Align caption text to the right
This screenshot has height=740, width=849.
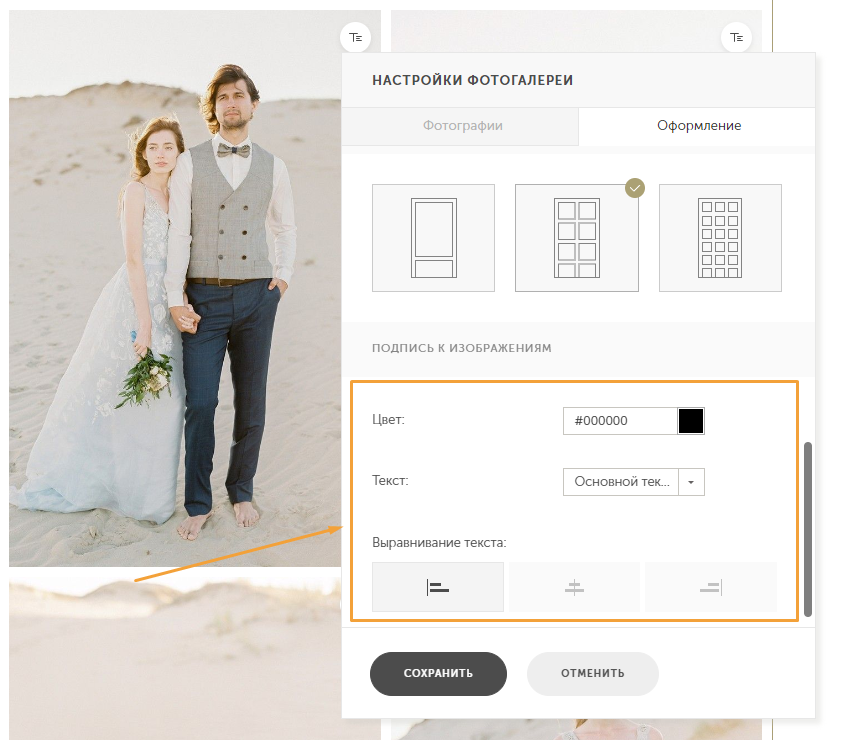click(710, 587)
